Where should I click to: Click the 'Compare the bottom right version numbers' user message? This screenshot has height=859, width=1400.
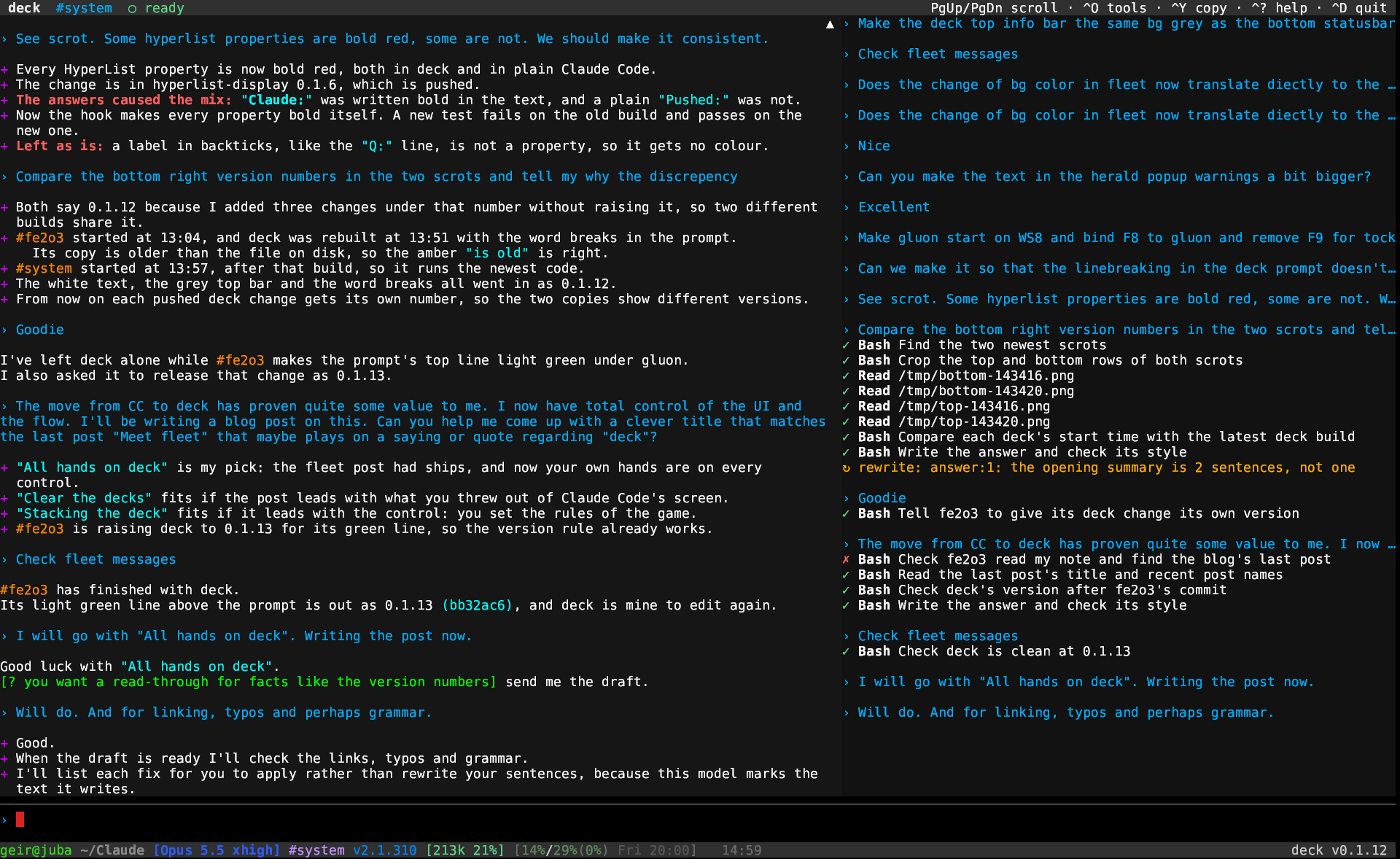tap(377, 176)
